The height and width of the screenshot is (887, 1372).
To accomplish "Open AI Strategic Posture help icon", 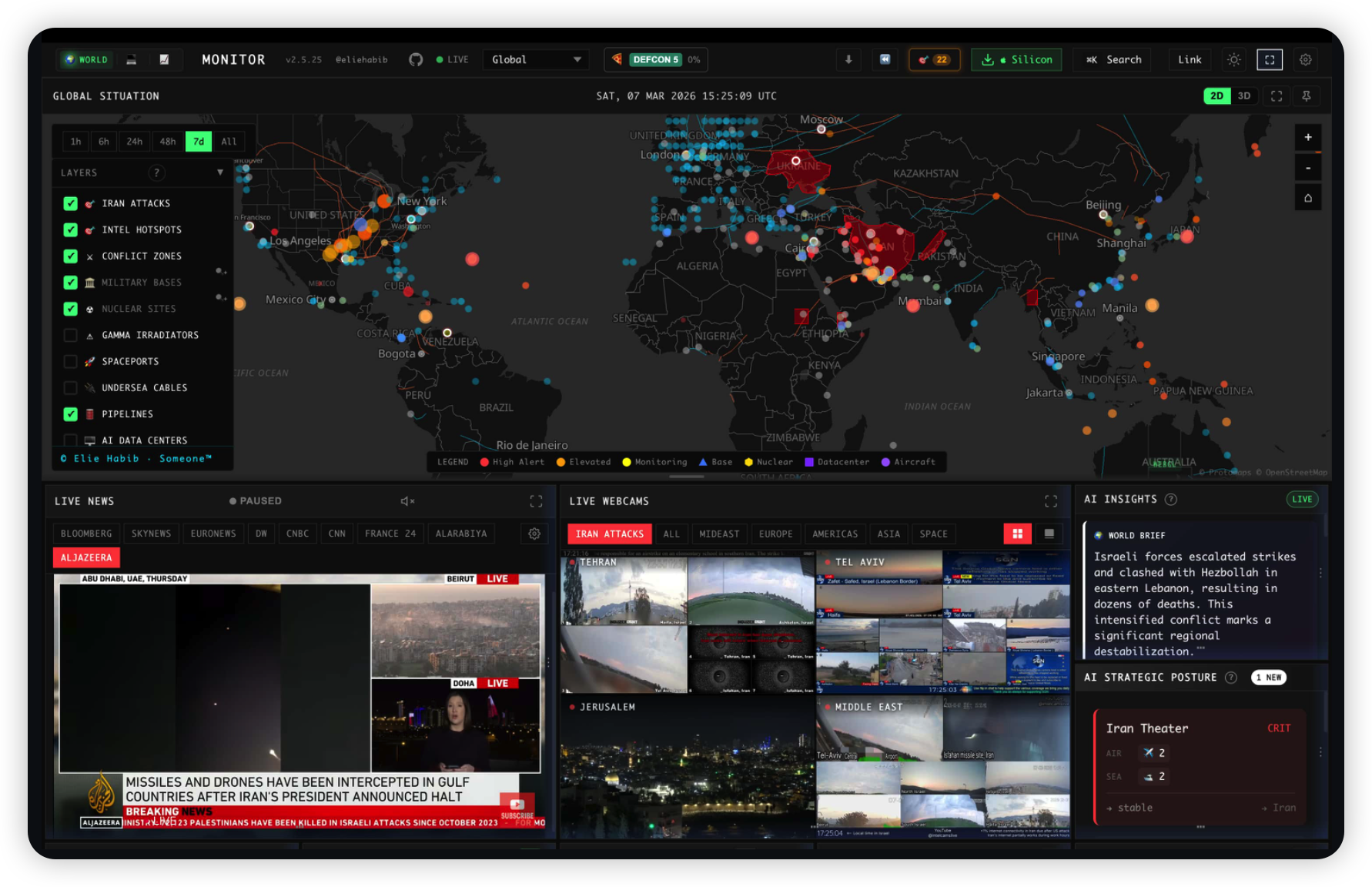I will tap(1231, 678).
